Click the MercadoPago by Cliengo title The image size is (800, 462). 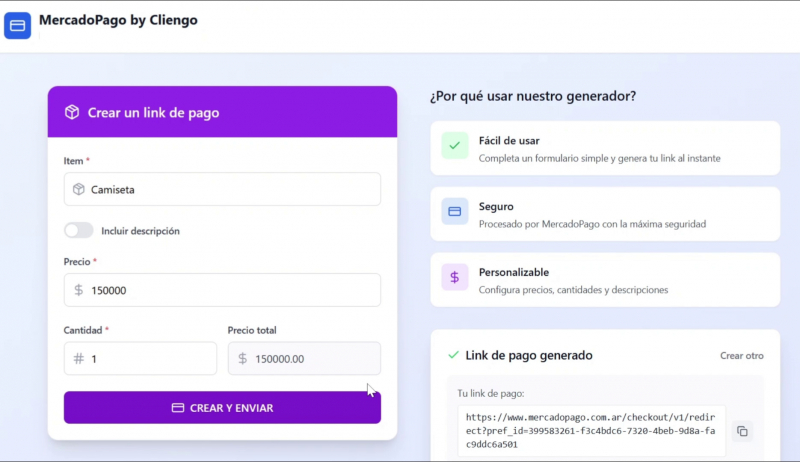point(118,20)
